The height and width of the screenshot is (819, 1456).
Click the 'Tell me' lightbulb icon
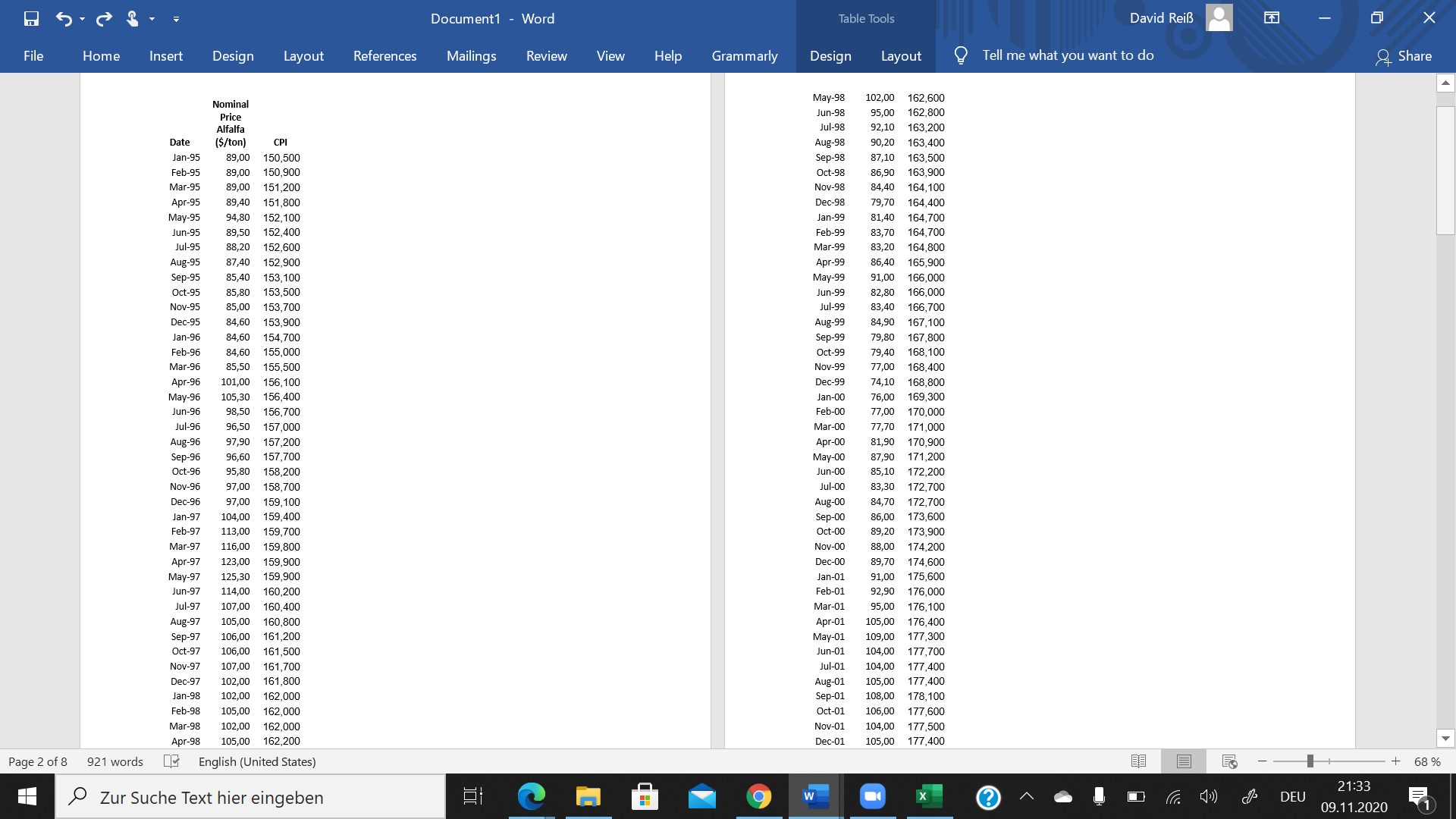(961, 55)
